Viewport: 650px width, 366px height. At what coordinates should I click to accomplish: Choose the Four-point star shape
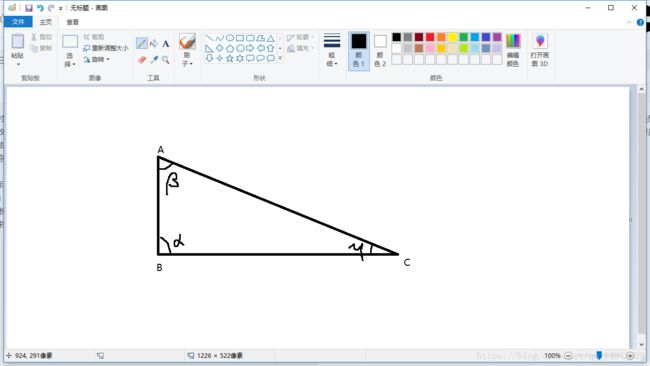220,58
